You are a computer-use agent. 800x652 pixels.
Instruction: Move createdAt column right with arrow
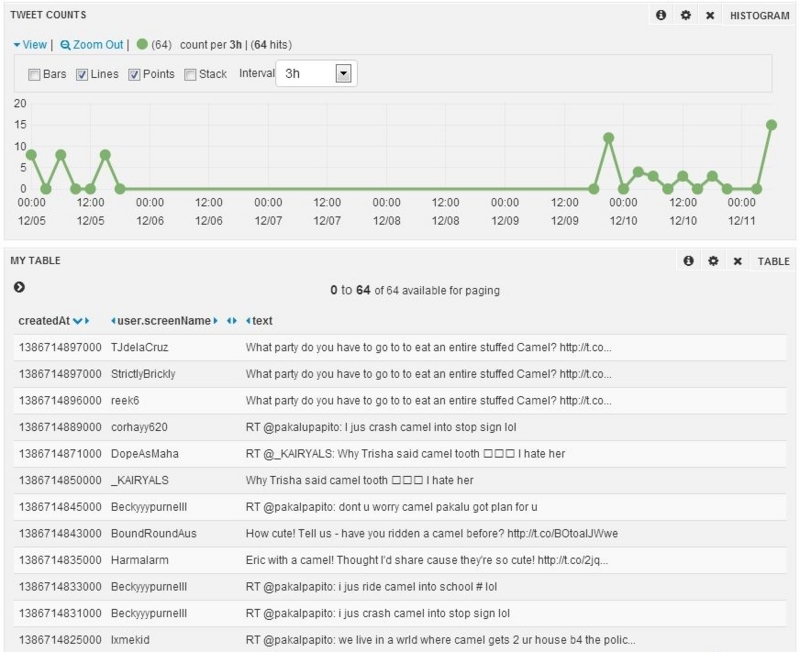87,321
